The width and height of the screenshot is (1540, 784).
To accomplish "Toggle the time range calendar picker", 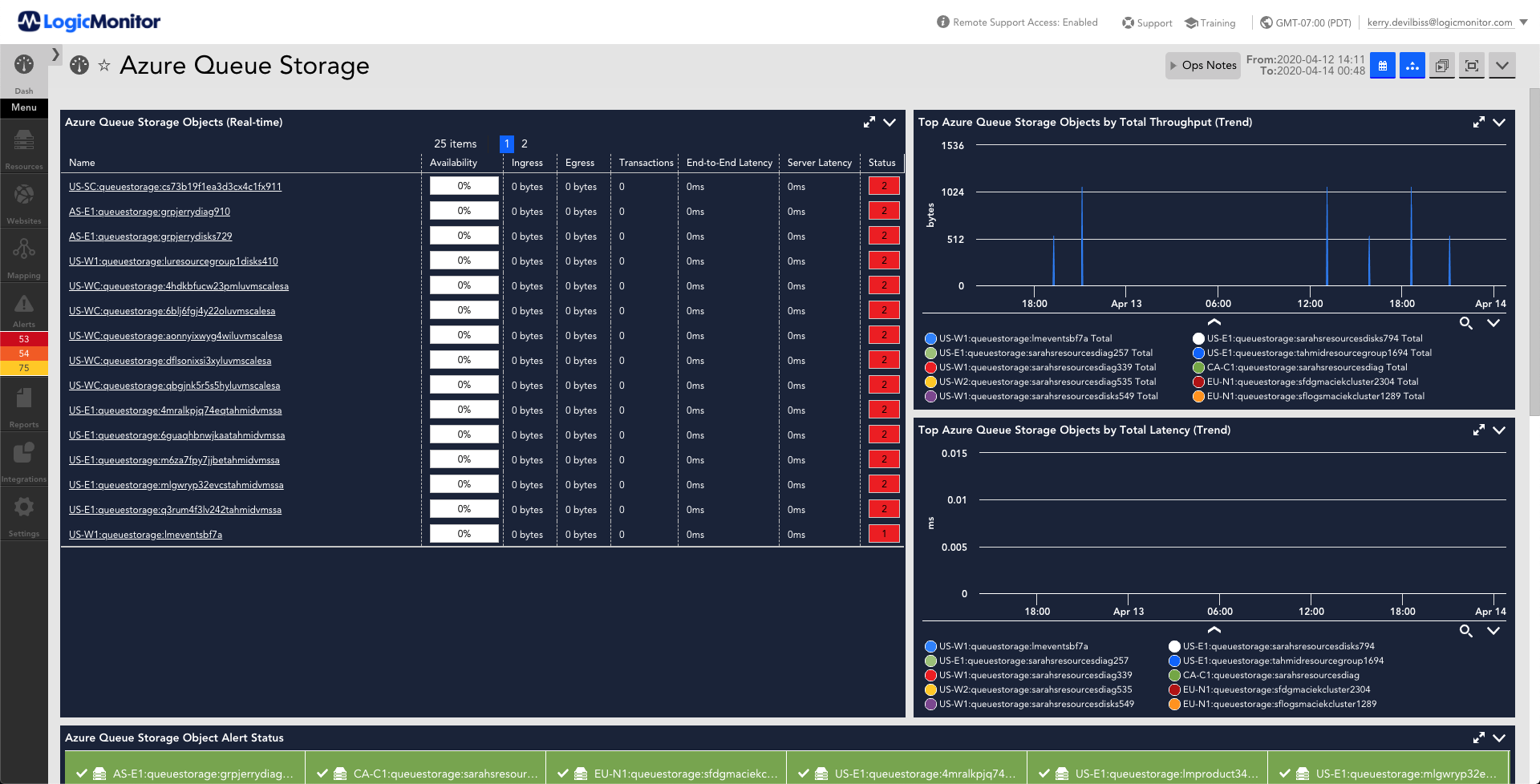I will (1382, 66).
